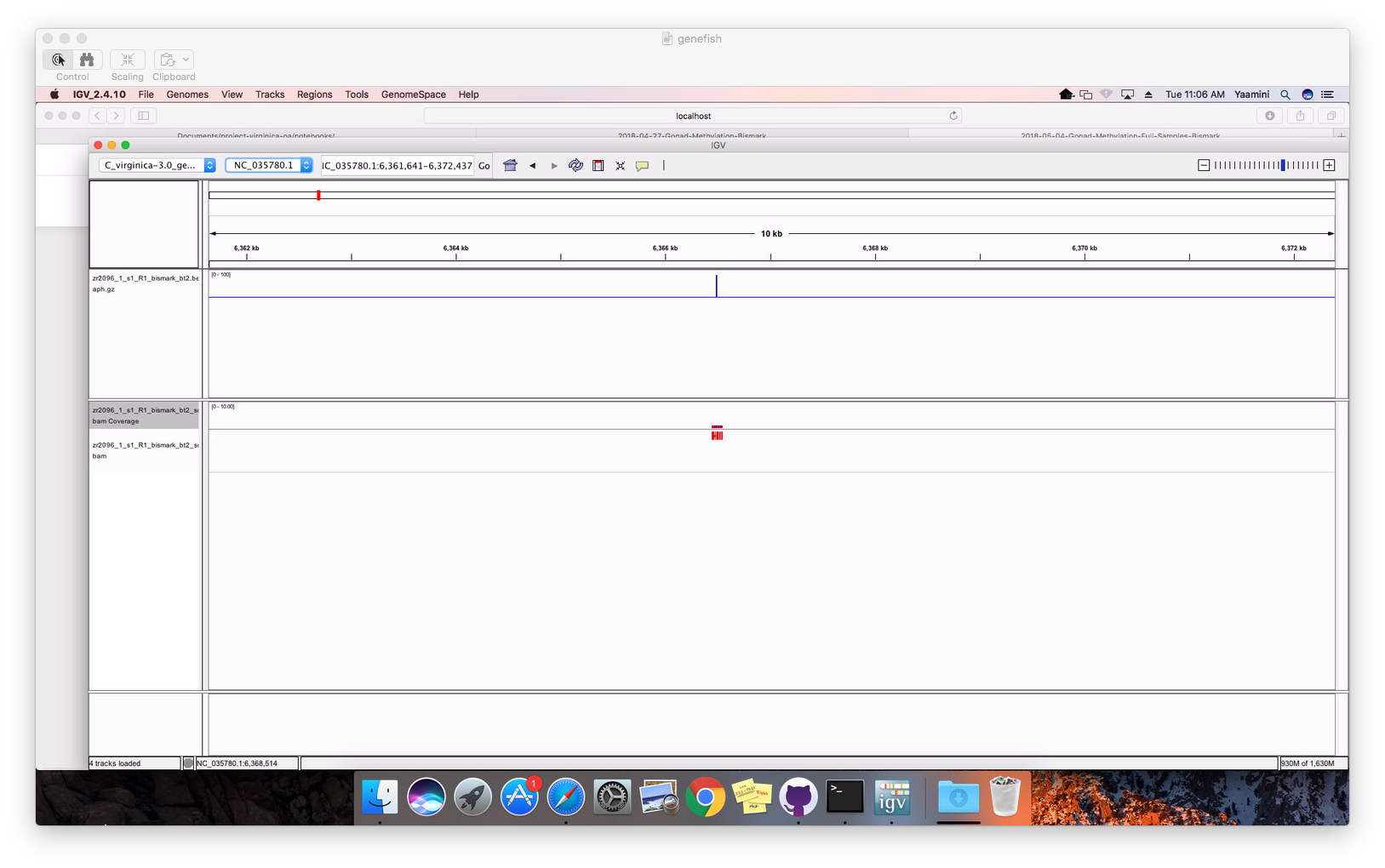Click the 6,366 kb ruler label
Image resolution: width=1385 pixels, height=868 pixels.
pyautogui.click(x=665, y=248)
